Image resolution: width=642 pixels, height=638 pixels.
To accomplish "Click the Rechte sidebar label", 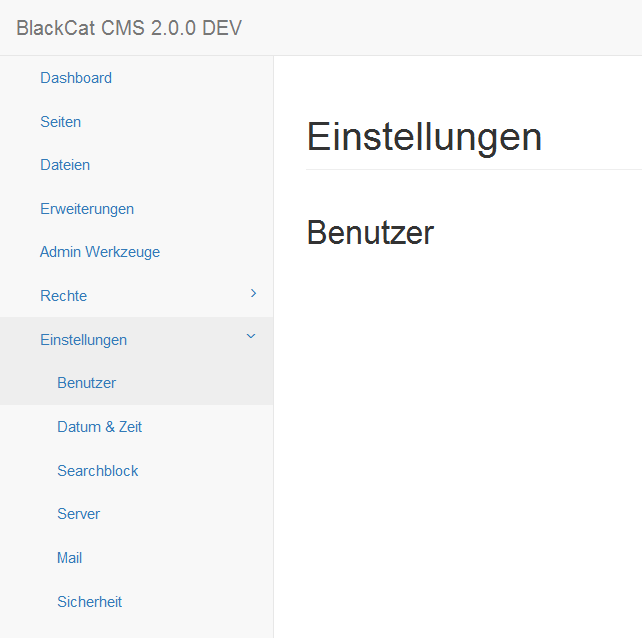I will pos(64,296).
